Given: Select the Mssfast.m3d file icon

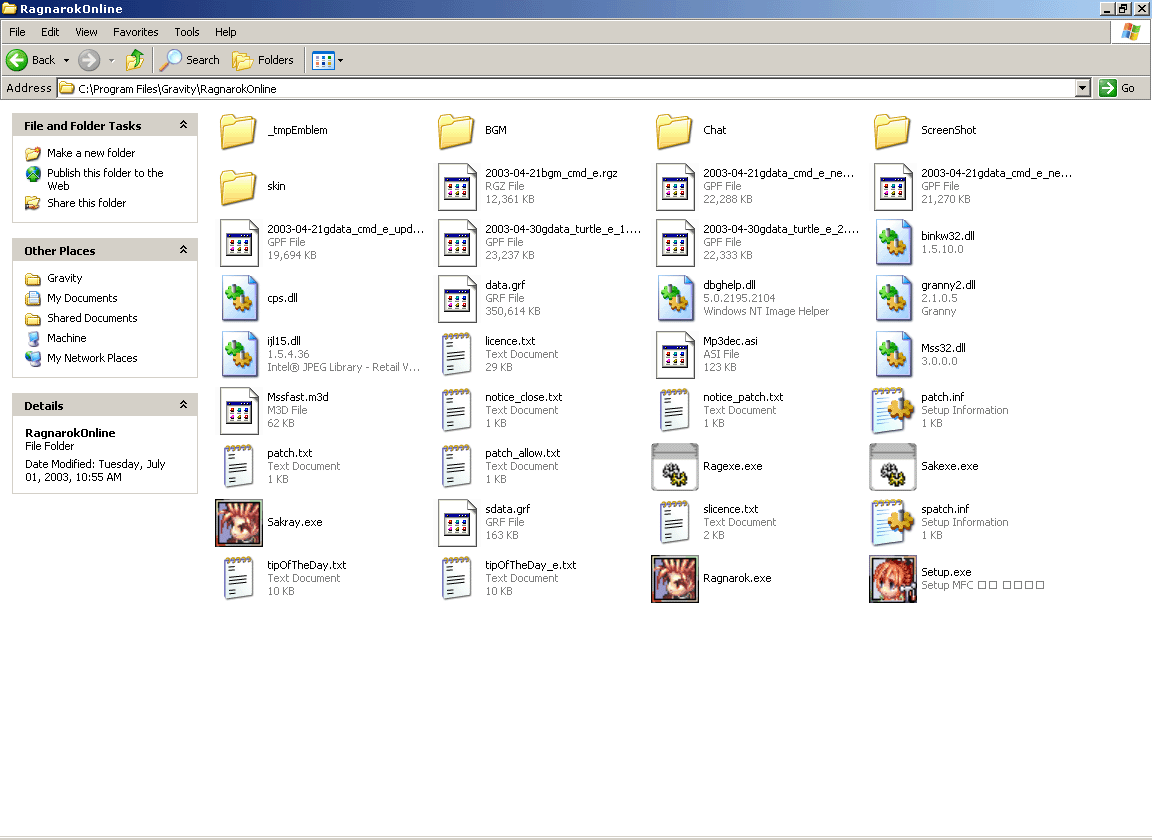Looking at the screenshot, I should pos(240,411).
